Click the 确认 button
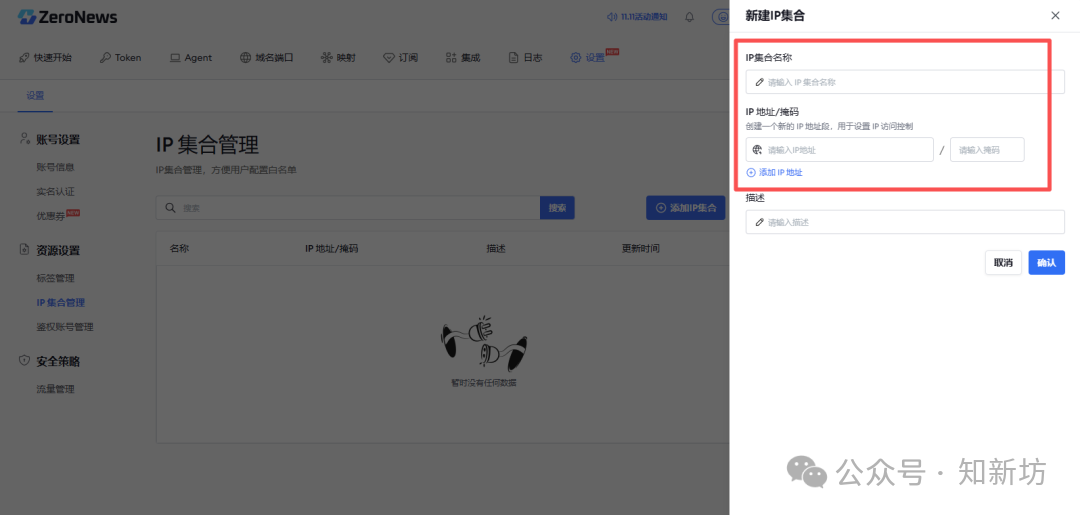Viewport: 1080px width, 515px height. 1047,262
